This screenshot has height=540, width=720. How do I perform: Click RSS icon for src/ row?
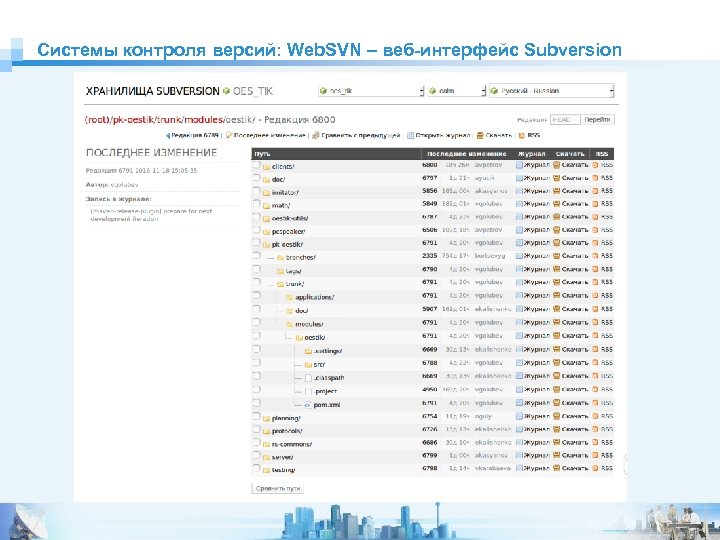click(x=595, y=363)
